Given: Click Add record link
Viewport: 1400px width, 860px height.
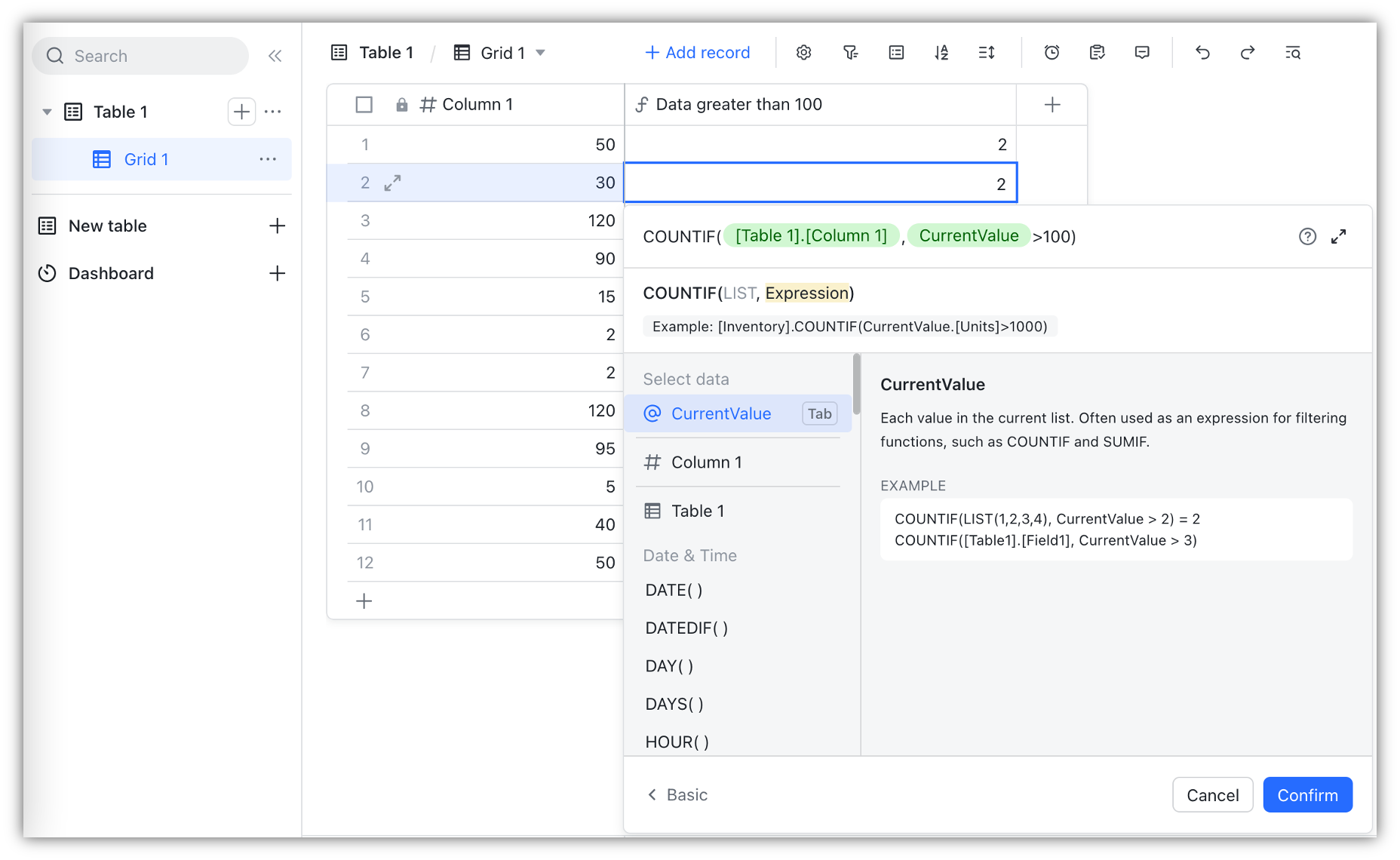Looking at the screenshot, I should coord(698,53).
